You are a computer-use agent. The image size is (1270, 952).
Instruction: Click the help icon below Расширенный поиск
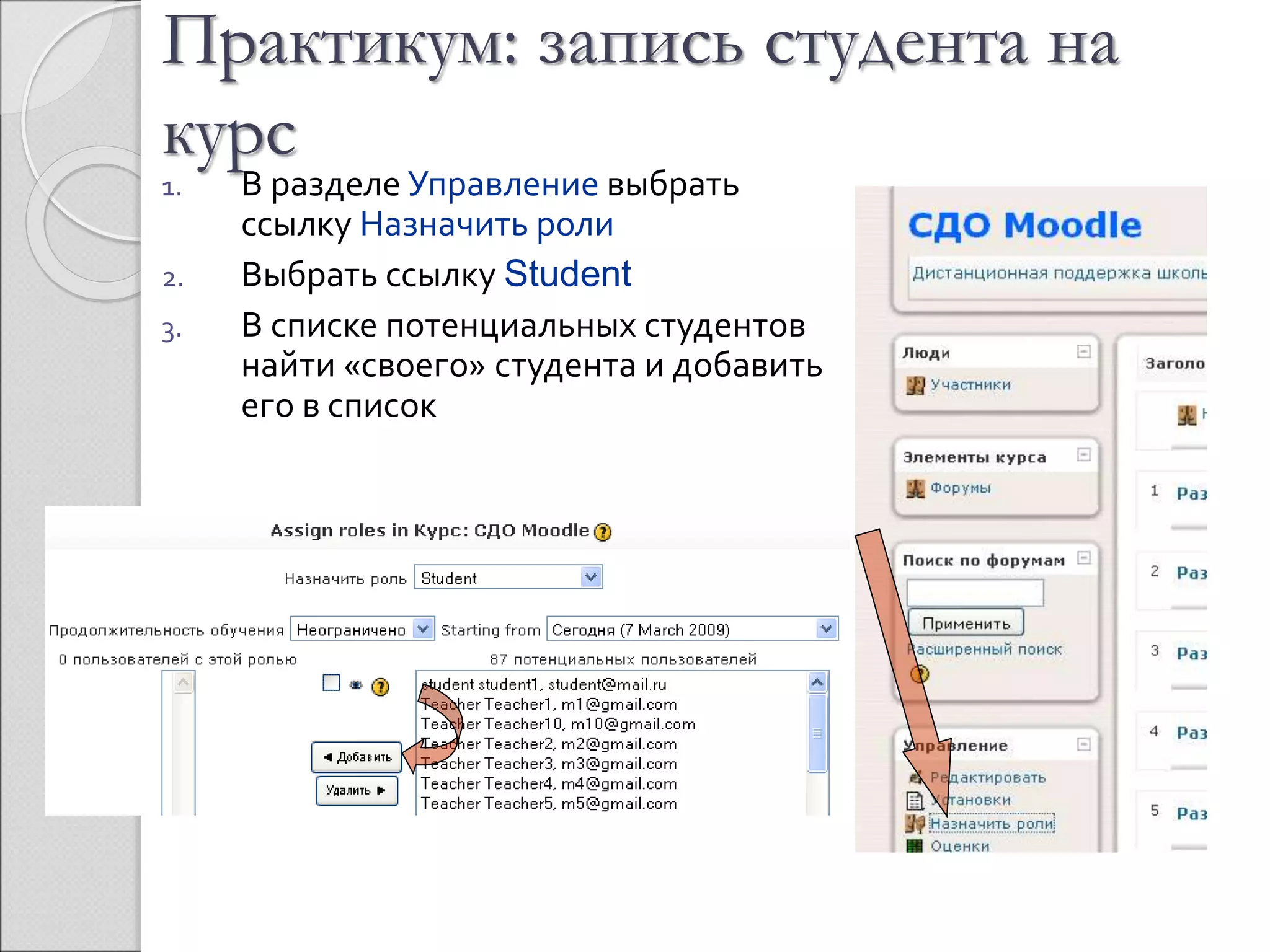(920, 674)
